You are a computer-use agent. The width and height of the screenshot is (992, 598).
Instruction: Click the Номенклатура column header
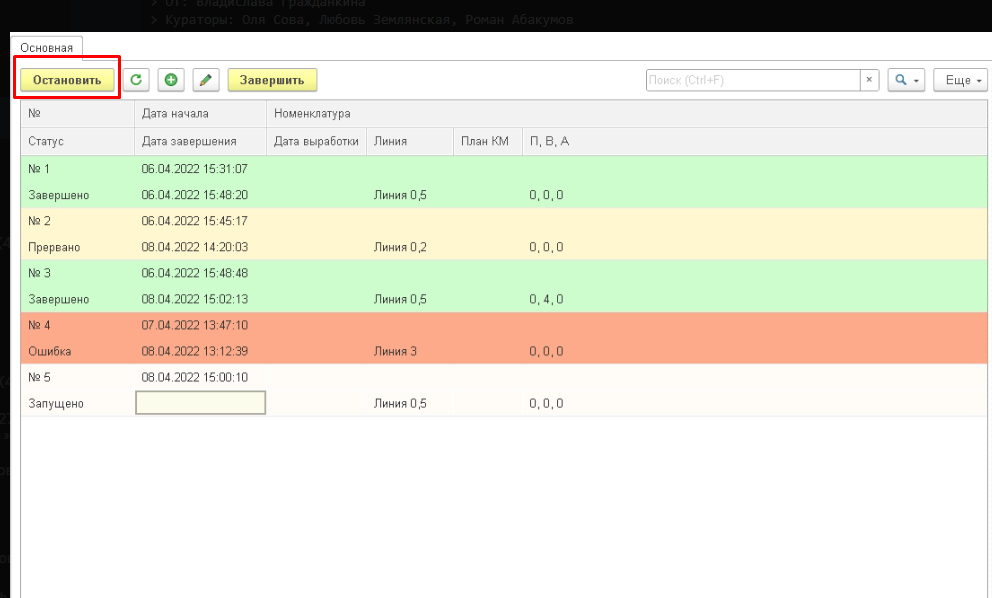(312, 114)
